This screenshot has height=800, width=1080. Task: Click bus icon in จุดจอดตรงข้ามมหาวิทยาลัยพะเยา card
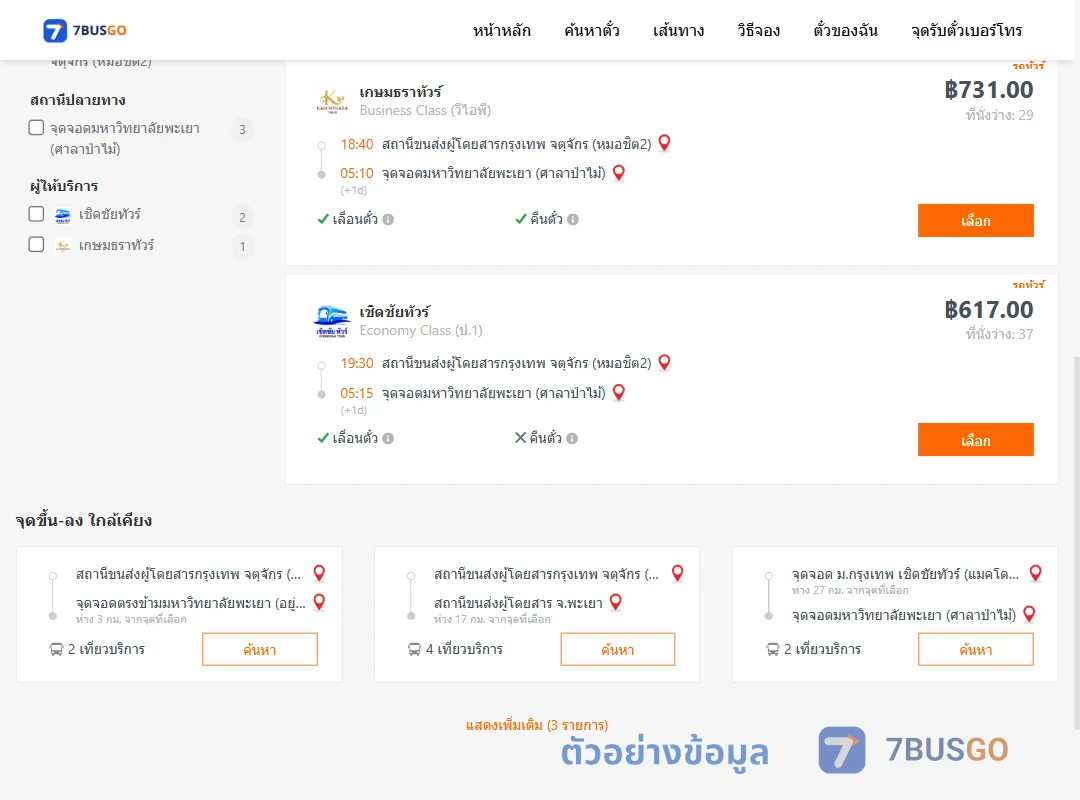tap(56, 649)
